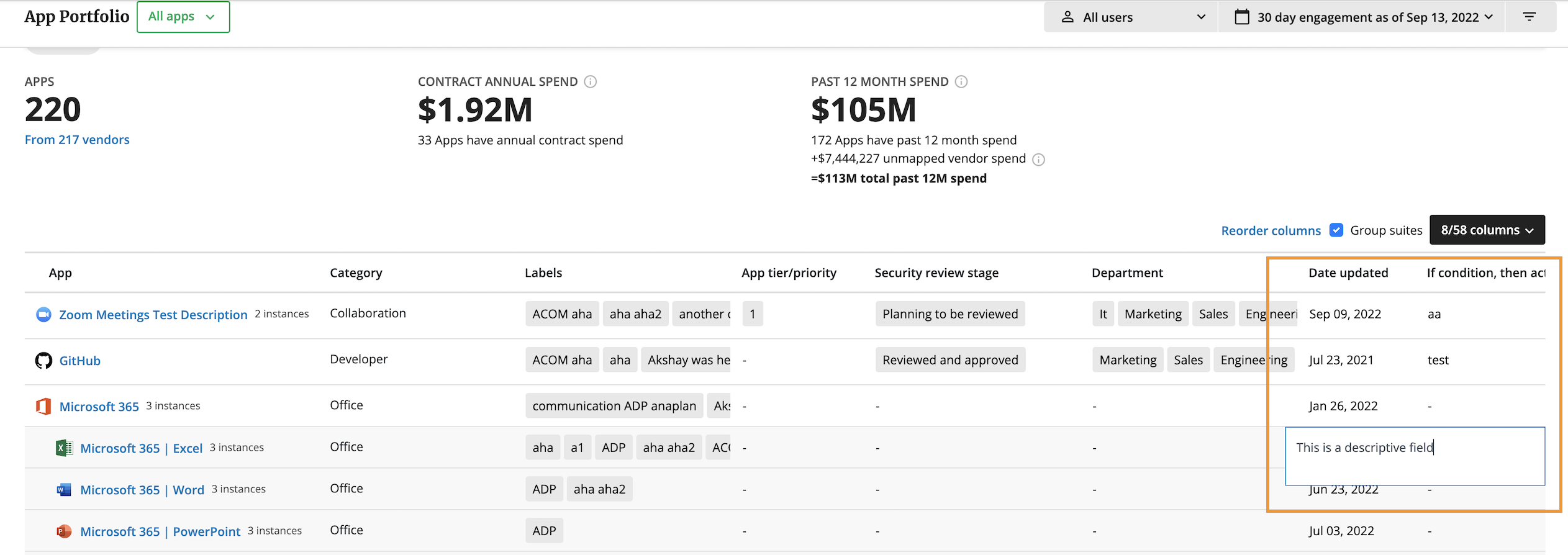Click the Security review stage column header

click(936, 273)
